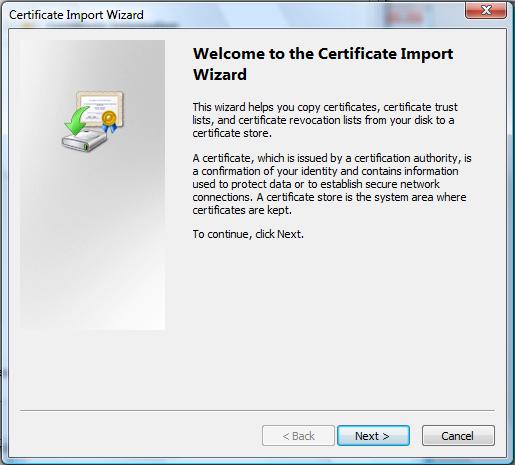Click the gold seal ribbon on certificate
The width and height of the screenshot is (515, 465).
coord(109,122)
